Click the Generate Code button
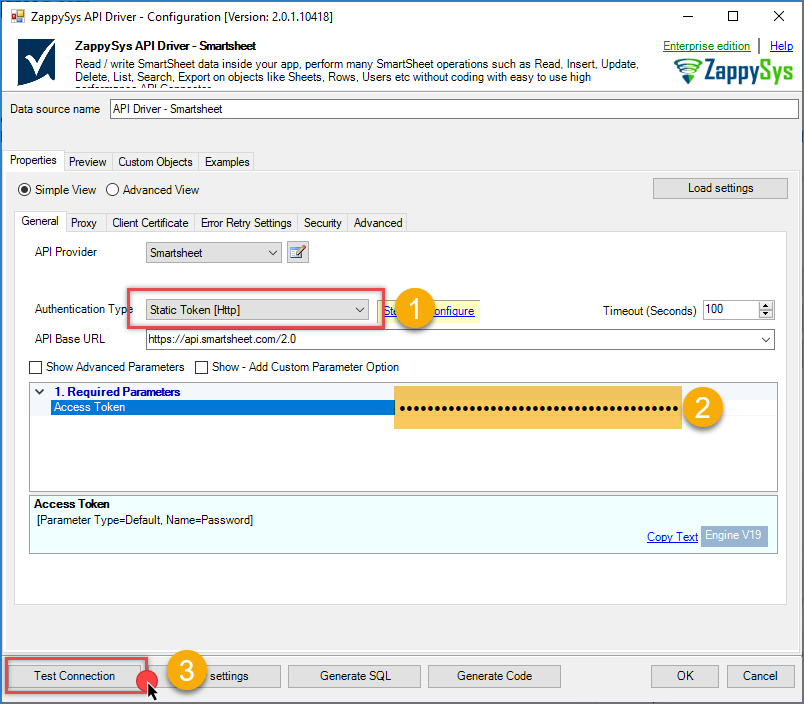 [494, 676]
